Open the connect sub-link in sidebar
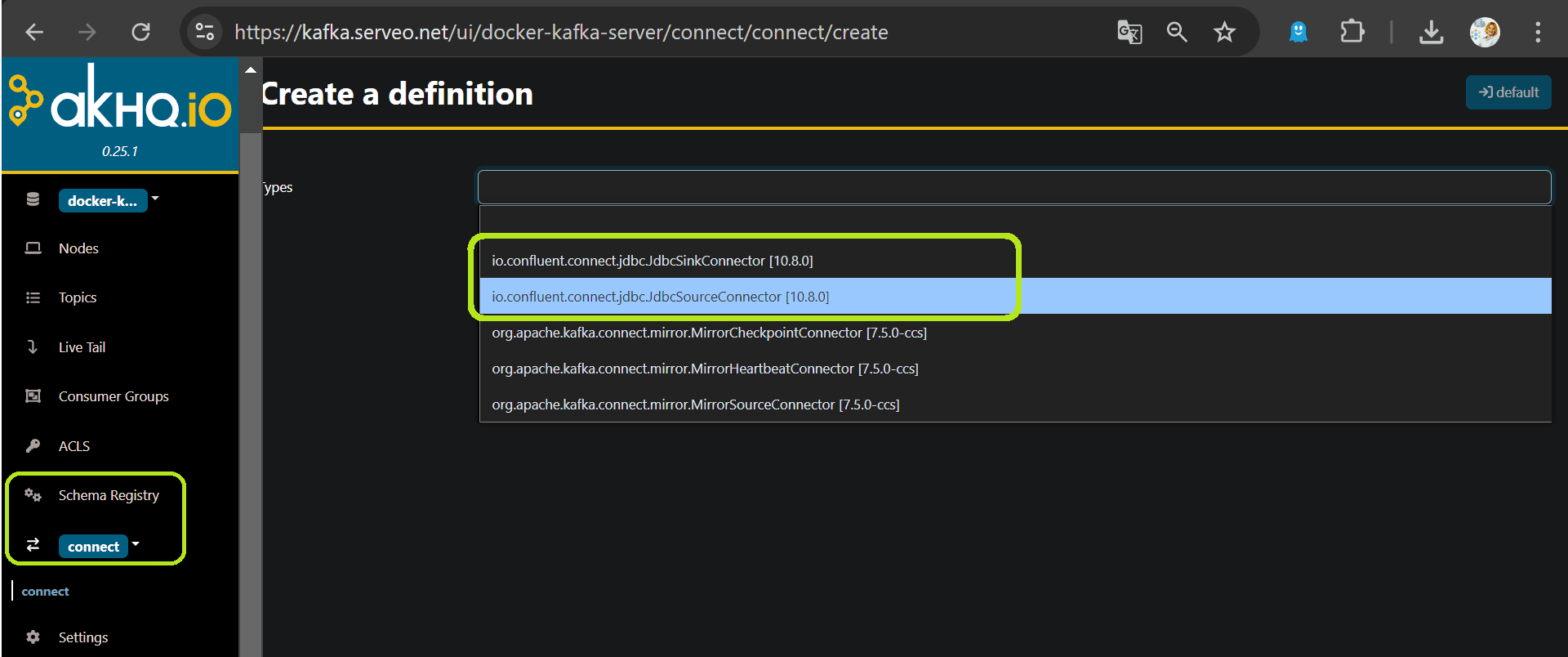The image size is (1568, 657). coord(45,591)
